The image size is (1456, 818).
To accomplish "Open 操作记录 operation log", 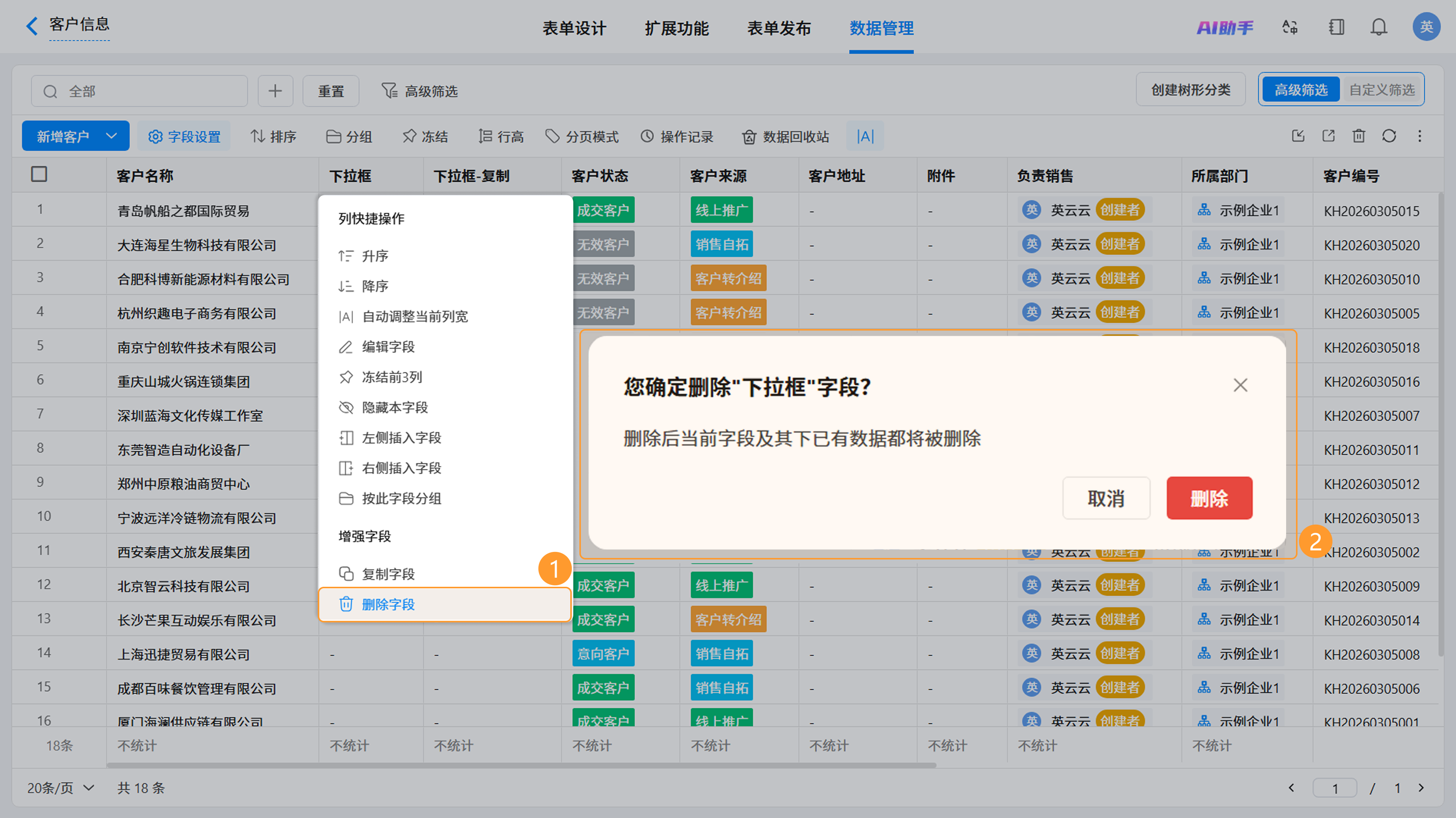I will click(677, 136).
